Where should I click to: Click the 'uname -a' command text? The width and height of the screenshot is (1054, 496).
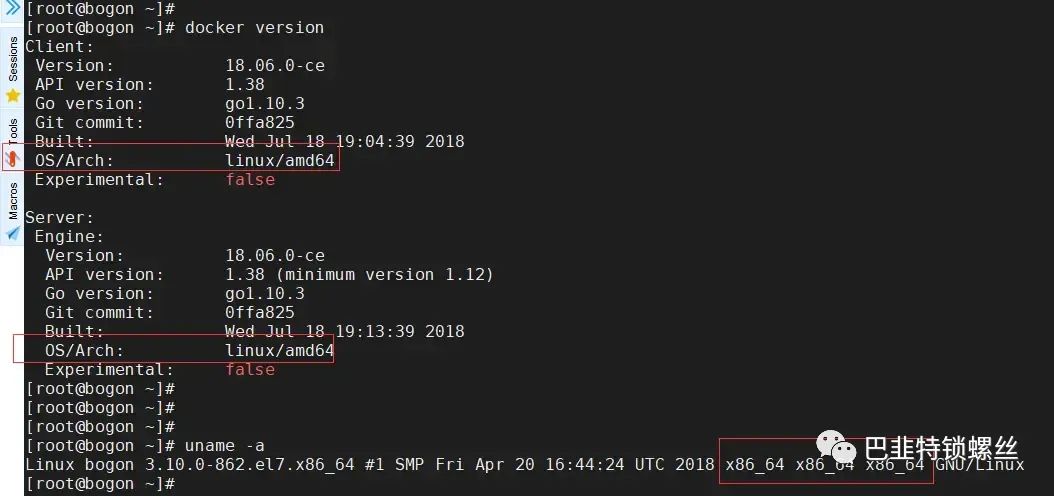click(x=224, y=445)
